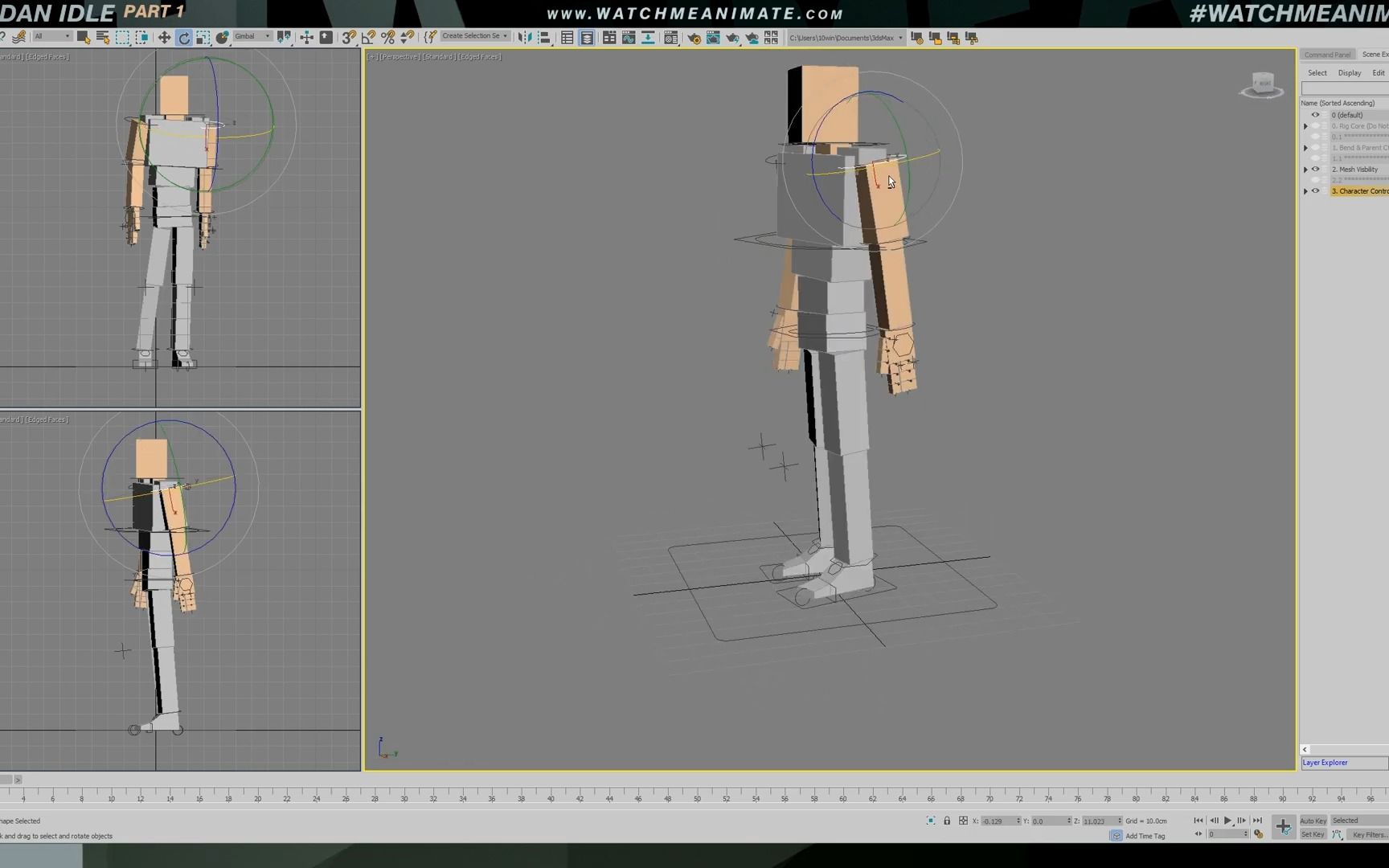1389x868 pixels.
Task: Click large Set Keys plus button
Action: click(x=1284, y=827)
